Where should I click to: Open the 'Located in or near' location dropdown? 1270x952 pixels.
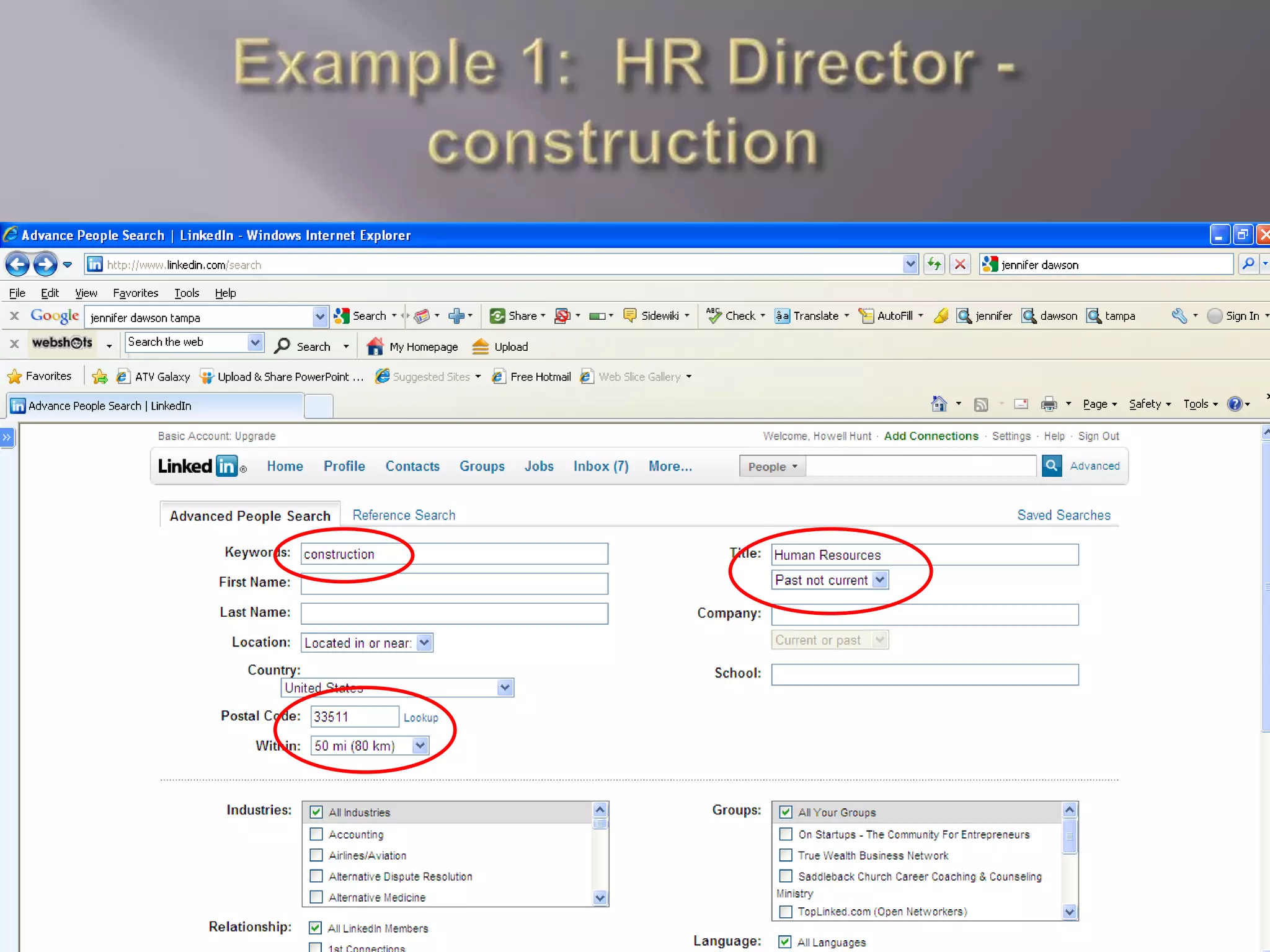[366, 643]
